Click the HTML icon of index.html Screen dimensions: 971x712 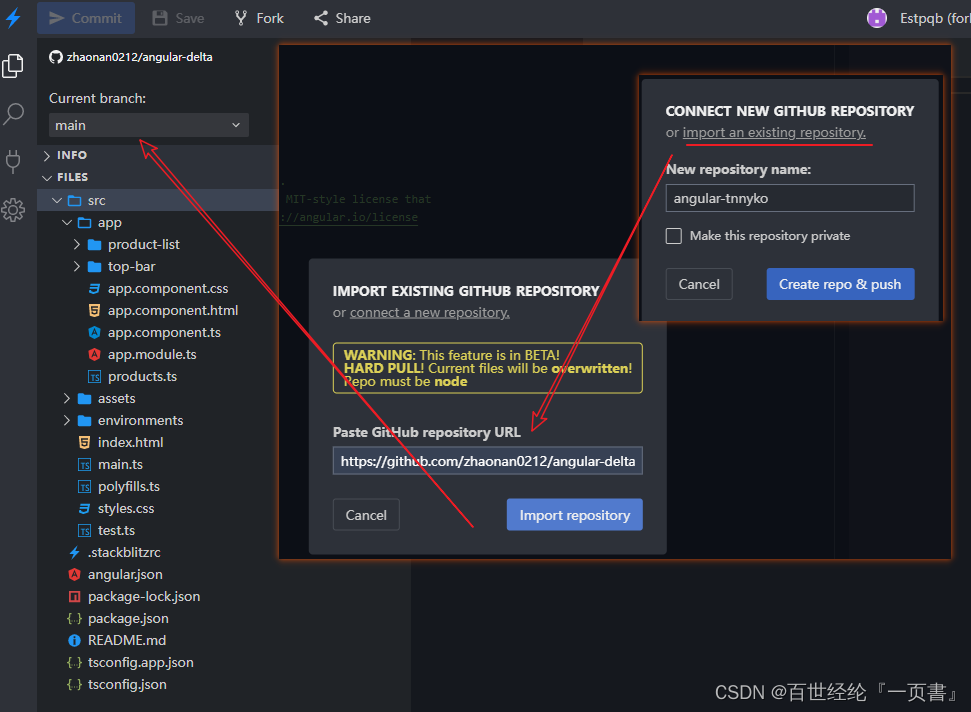click(84, 443)
